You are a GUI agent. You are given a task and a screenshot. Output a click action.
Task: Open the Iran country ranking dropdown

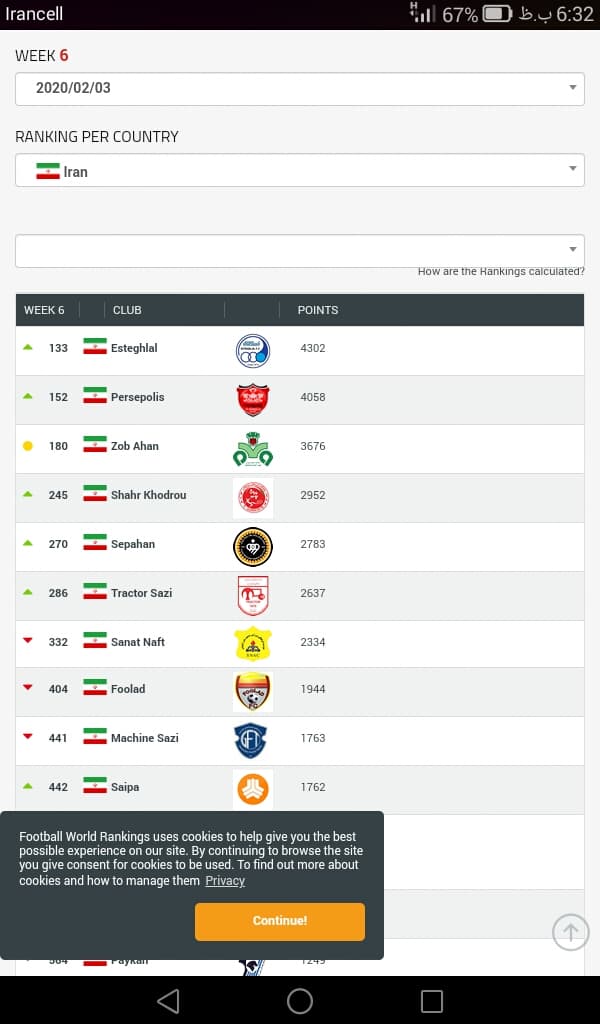(300, 170)
